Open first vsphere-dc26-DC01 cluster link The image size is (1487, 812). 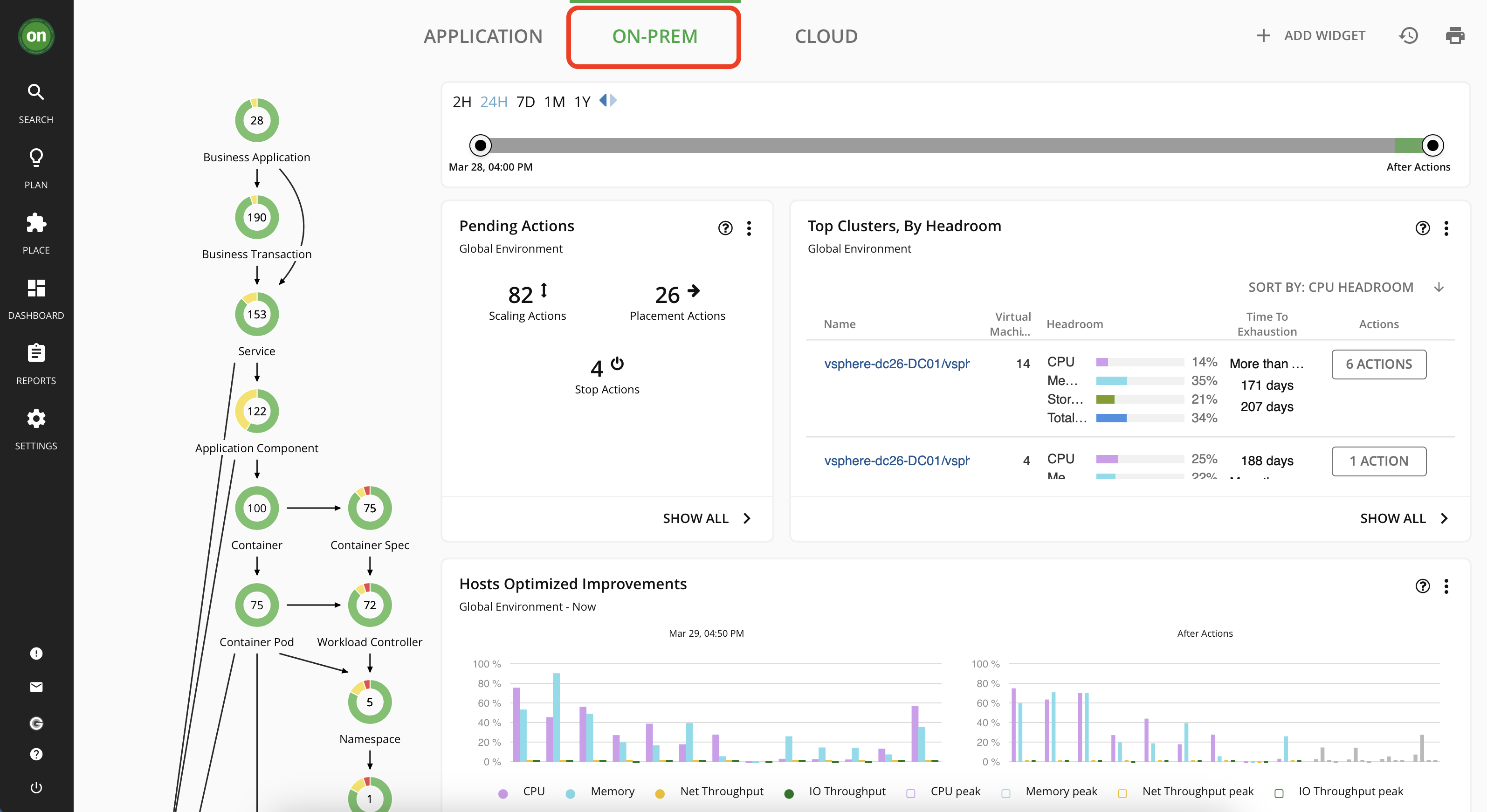896,364
